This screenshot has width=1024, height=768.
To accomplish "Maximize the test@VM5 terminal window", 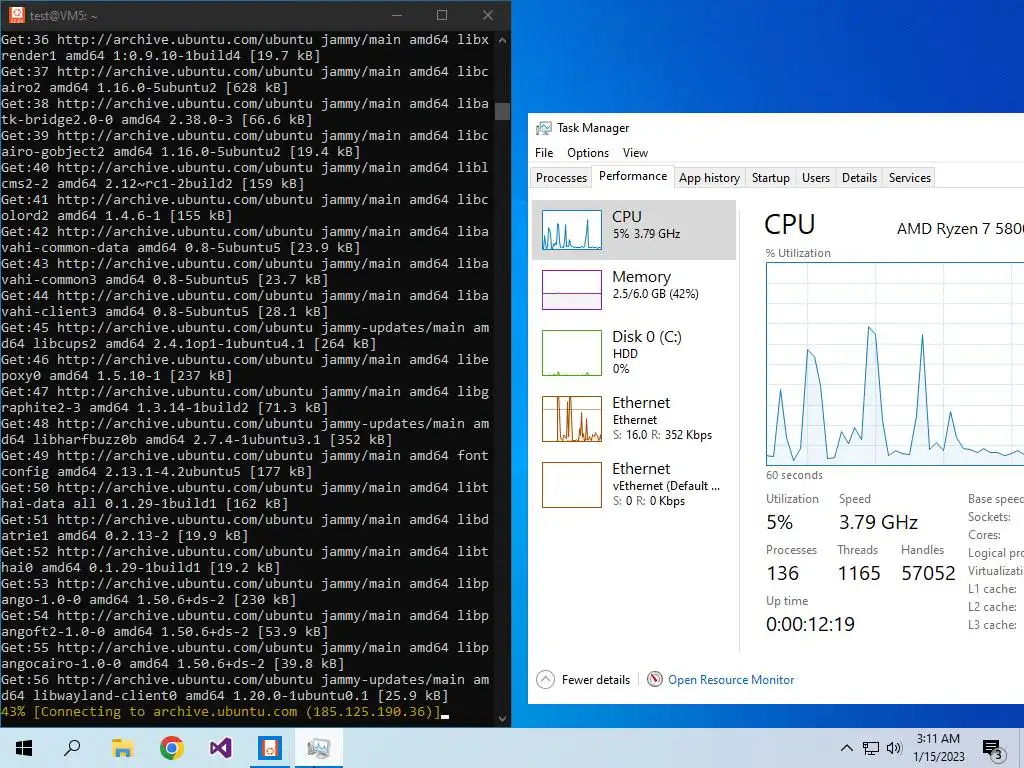I will click(442, 15).
